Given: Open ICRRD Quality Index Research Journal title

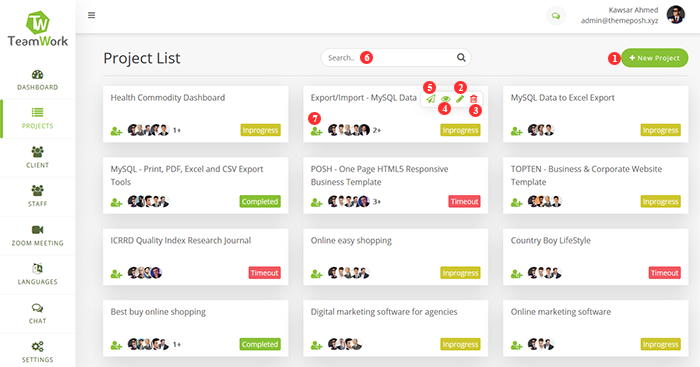Looking at the screenshot, I should [x=181, y=241].
